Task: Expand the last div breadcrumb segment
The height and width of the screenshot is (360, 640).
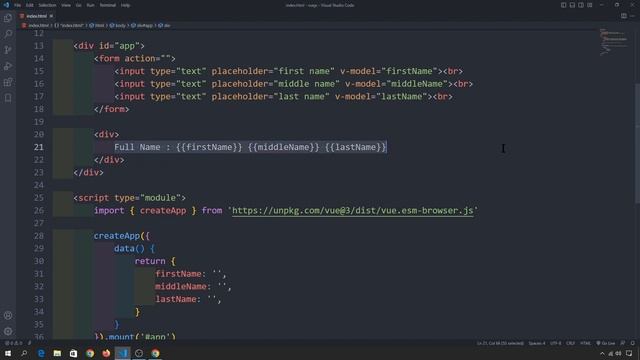Action: 164,25
